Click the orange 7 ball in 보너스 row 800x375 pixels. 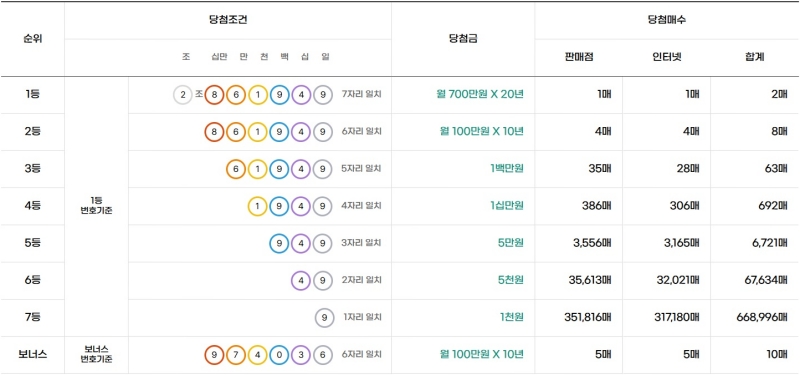[x=236, y=355]
